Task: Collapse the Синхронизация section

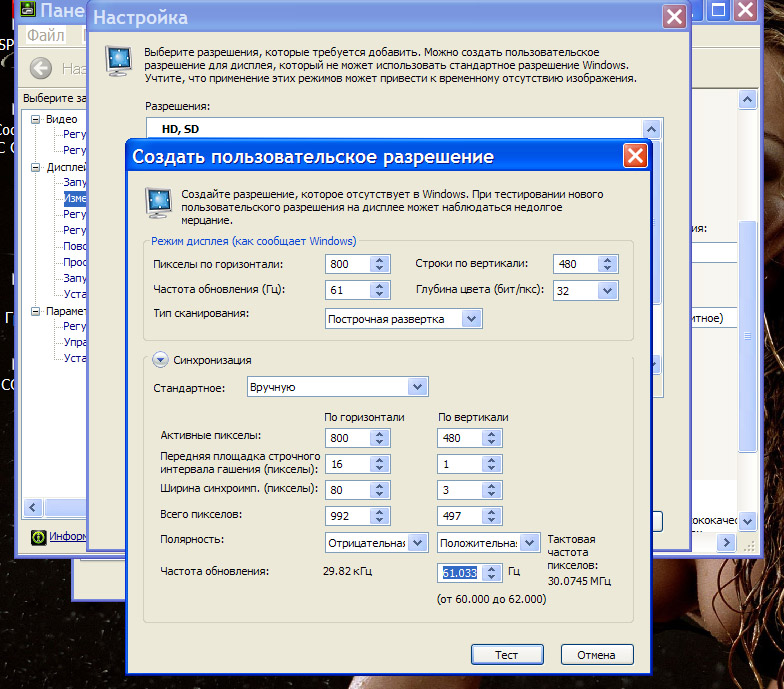Action: (160, 360)
